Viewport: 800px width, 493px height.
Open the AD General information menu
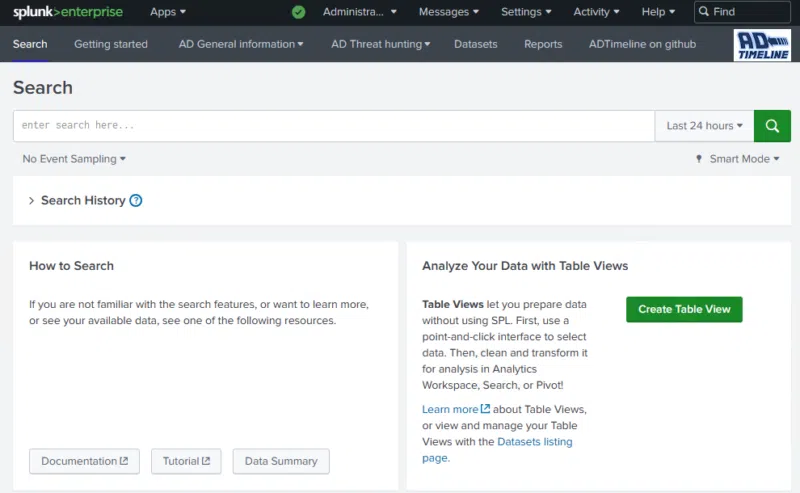(242, 44)
